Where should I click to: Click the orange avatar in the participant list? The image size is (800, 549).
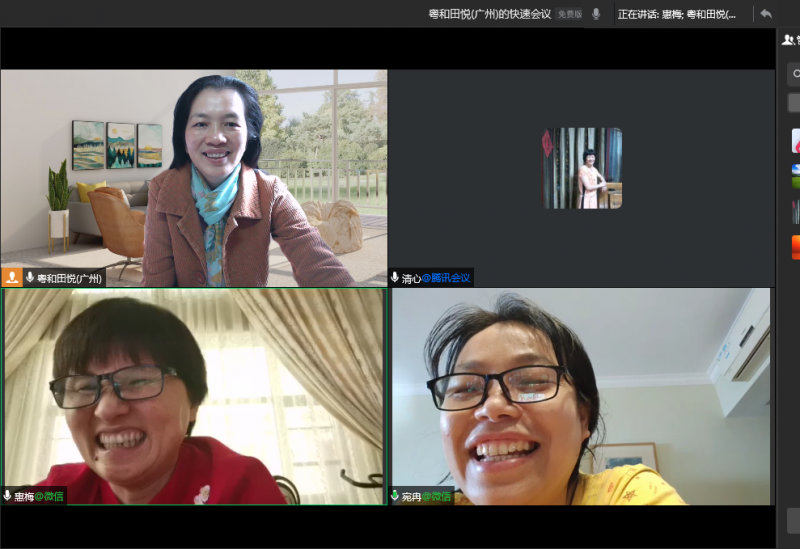click(795, 246)
